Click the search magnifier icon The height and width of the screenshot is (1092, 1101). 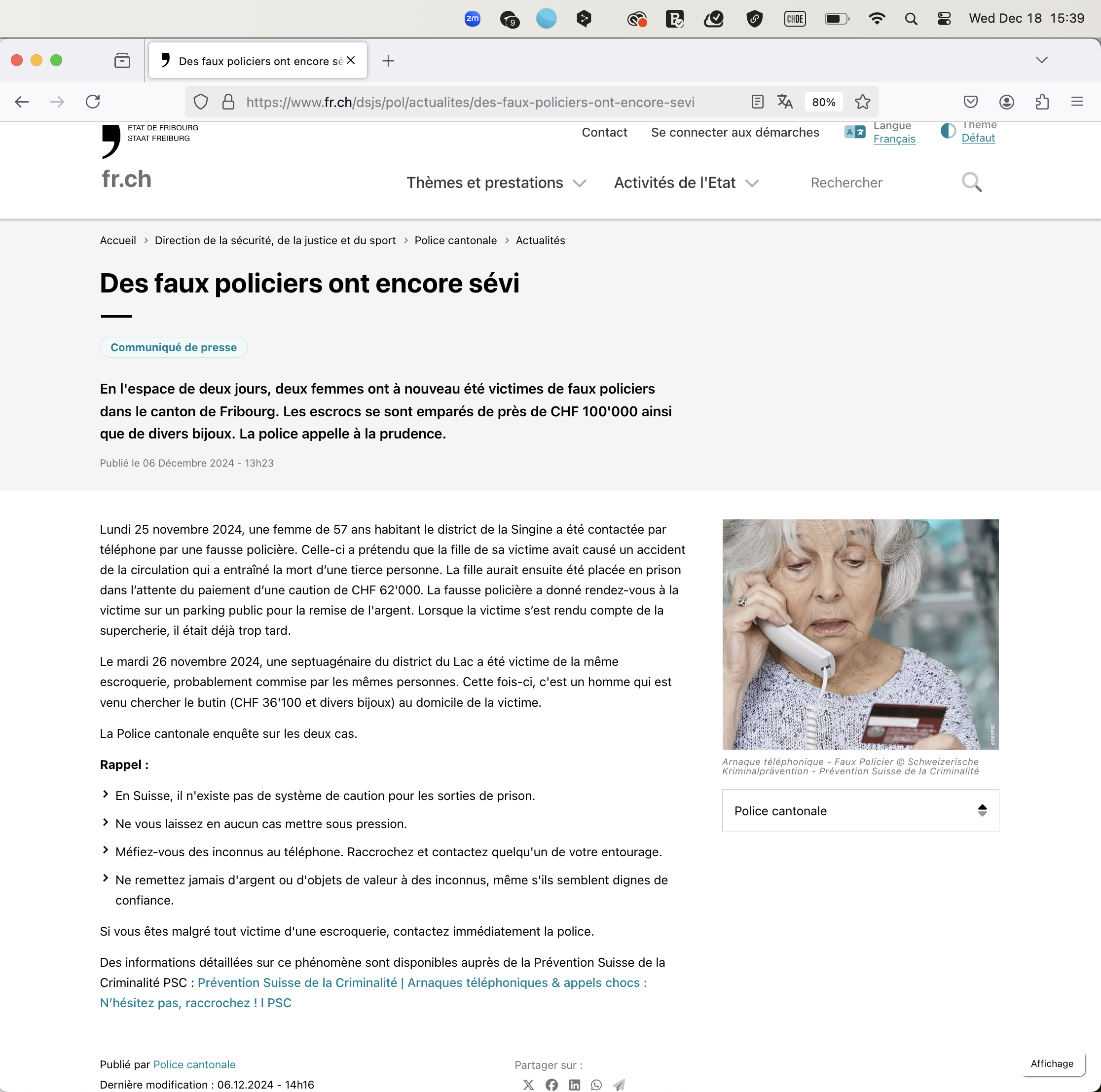click(x=971, y=182)
